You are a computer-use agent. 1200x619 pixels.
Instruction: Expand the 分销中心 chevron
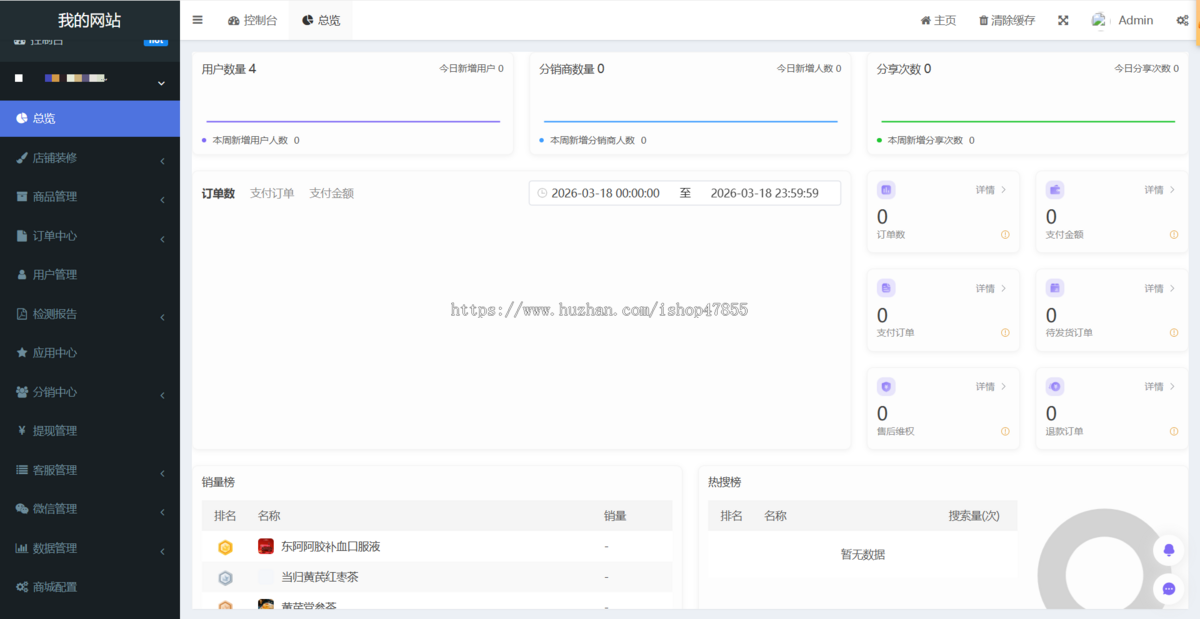tap(162, 395)
